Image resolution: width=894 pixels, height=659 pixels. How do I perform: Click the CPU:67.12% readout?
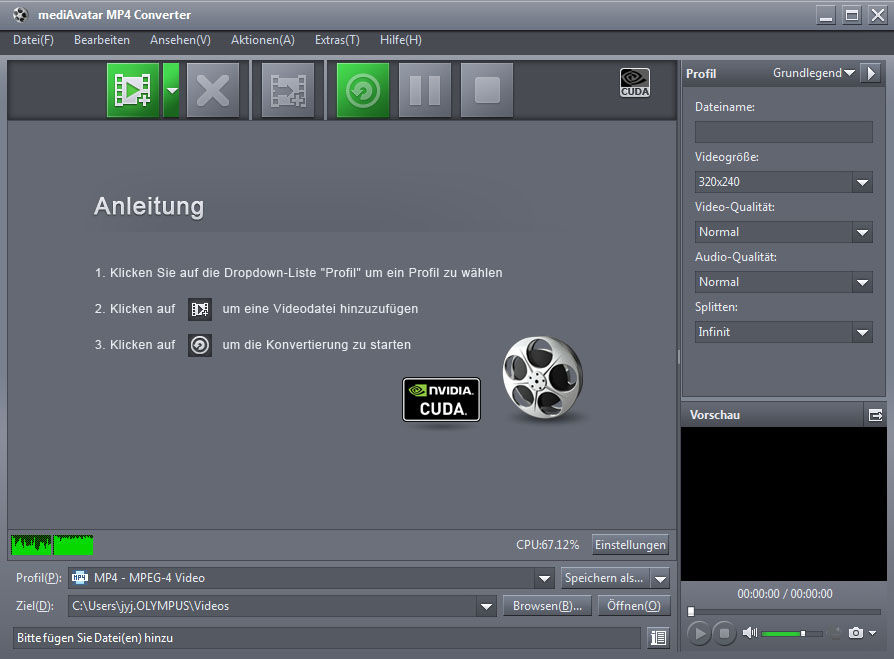547,545
